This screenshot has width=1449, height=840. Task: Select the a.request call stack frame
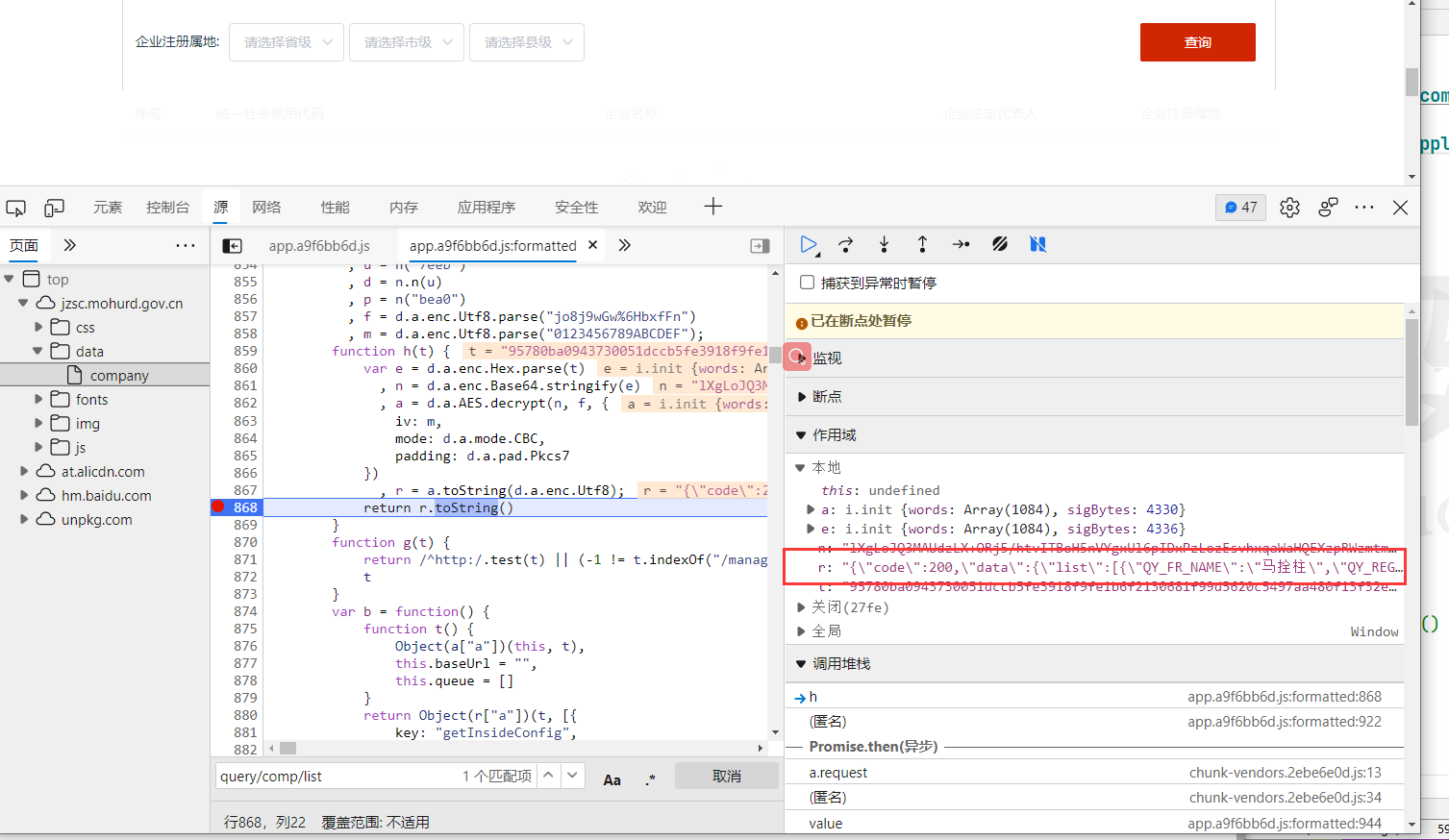(1095, 772)
